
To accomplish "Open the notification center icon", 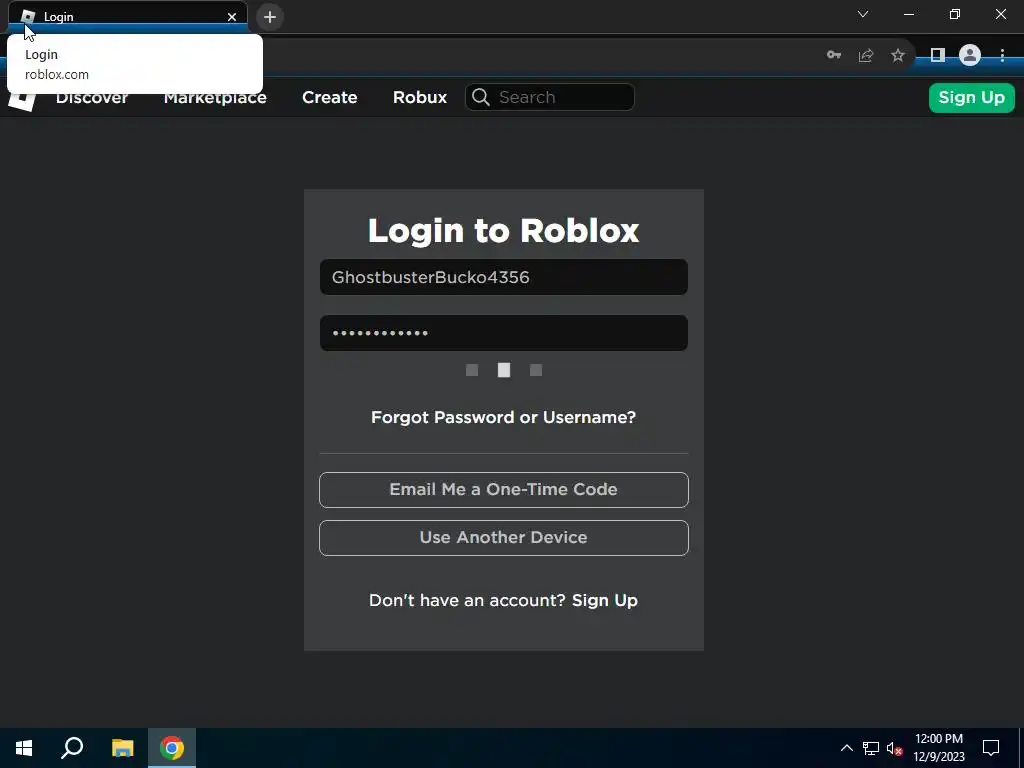I will tap(991, 748).
